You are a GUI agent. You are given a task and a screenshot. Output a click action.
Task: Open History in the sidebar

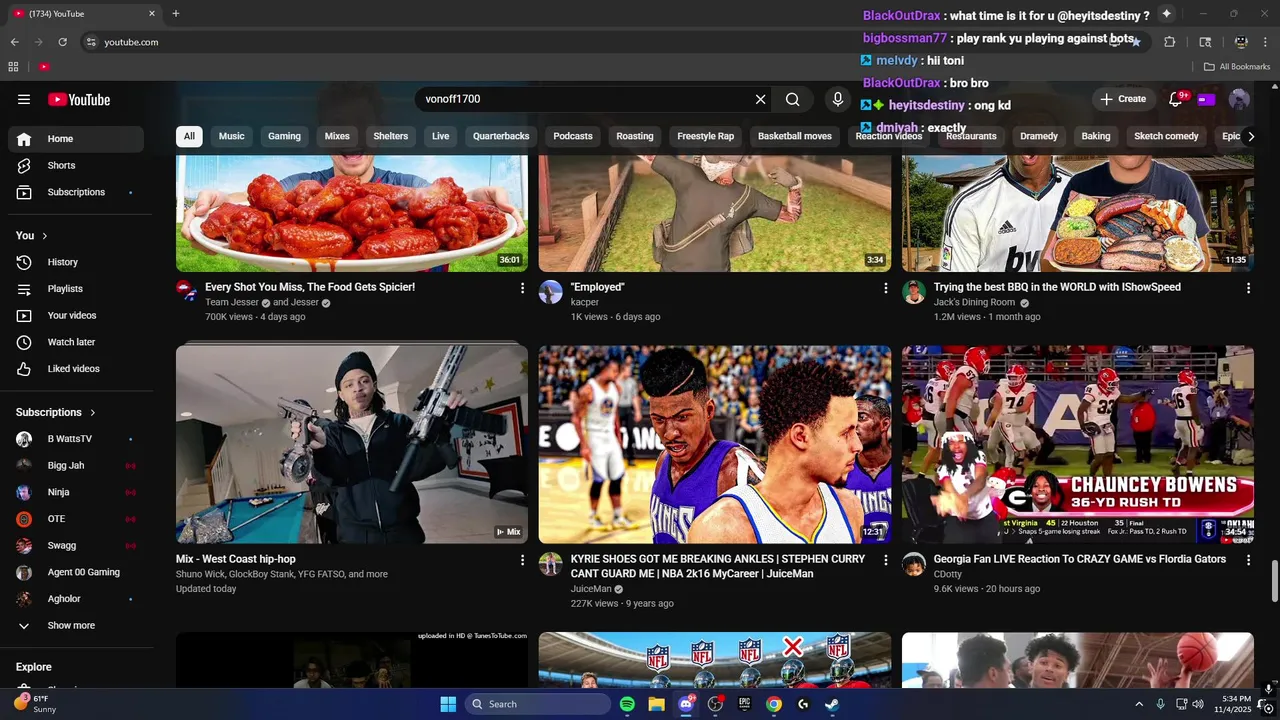pos(76,262)
